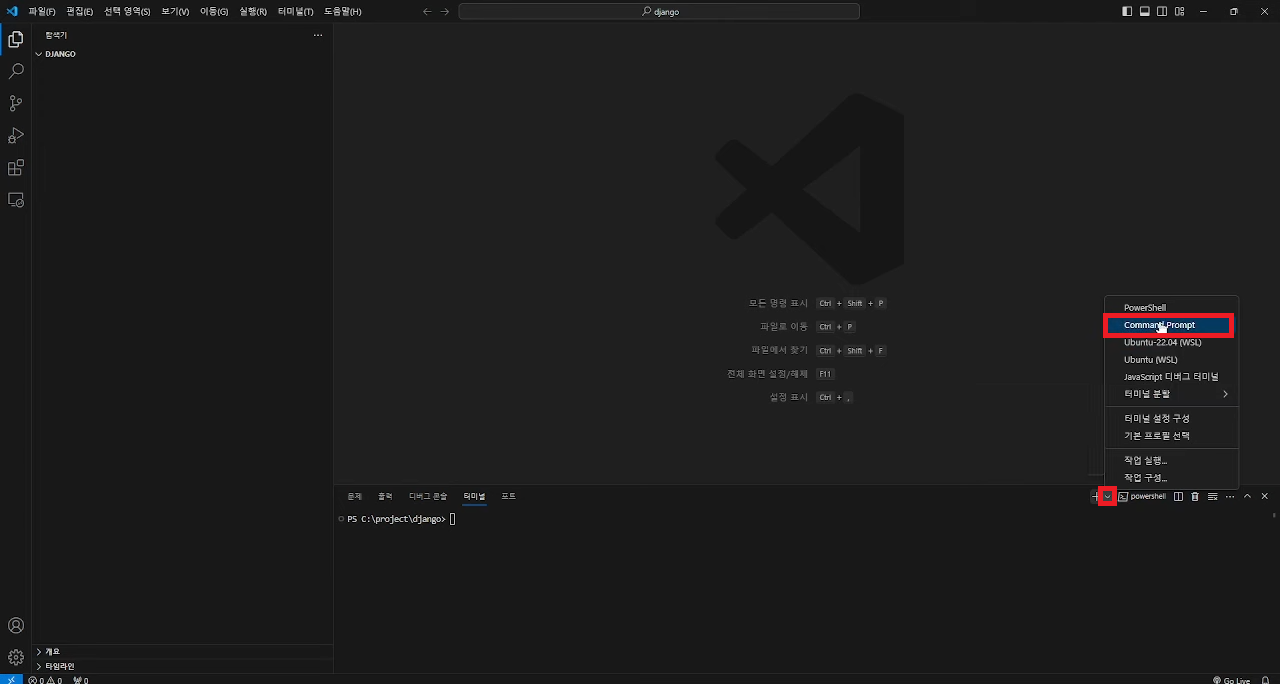Open the 보기(V) menu
1280x684 pixels.
175,11
